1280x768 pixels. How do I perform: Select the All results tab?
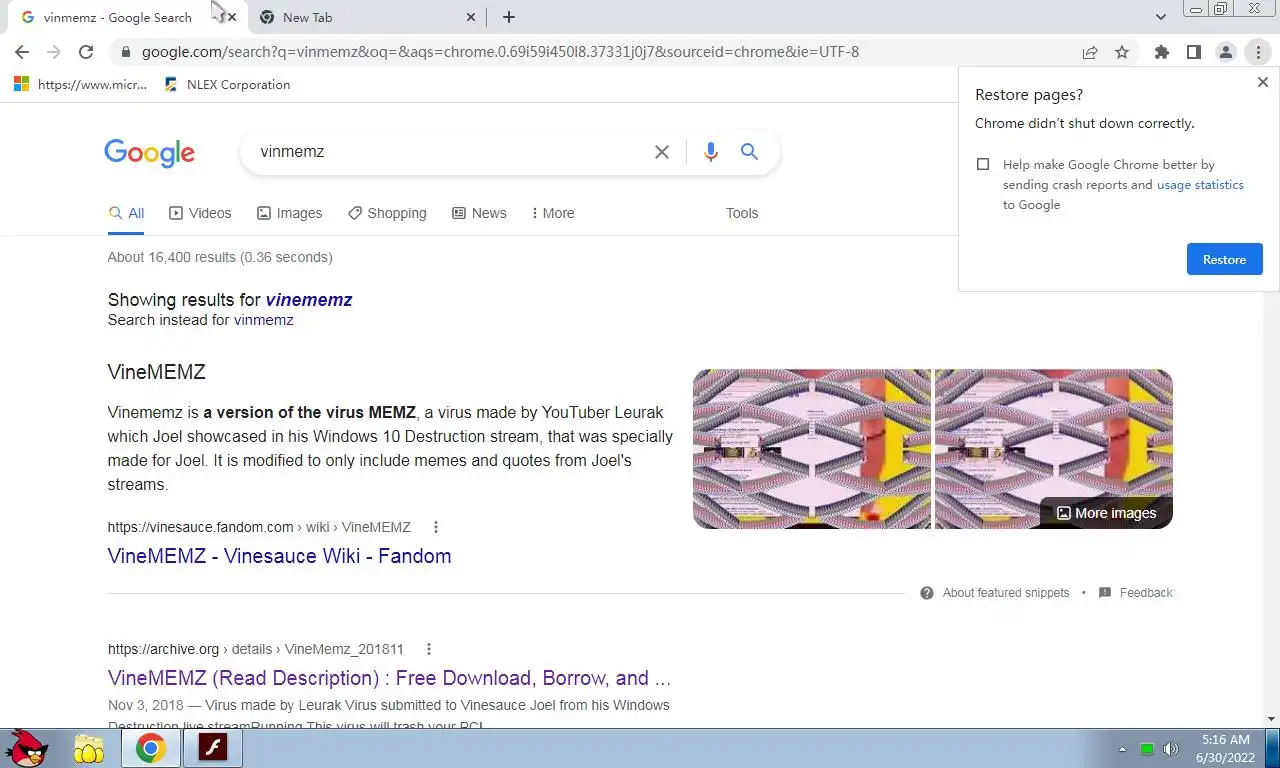coord(126,213)
